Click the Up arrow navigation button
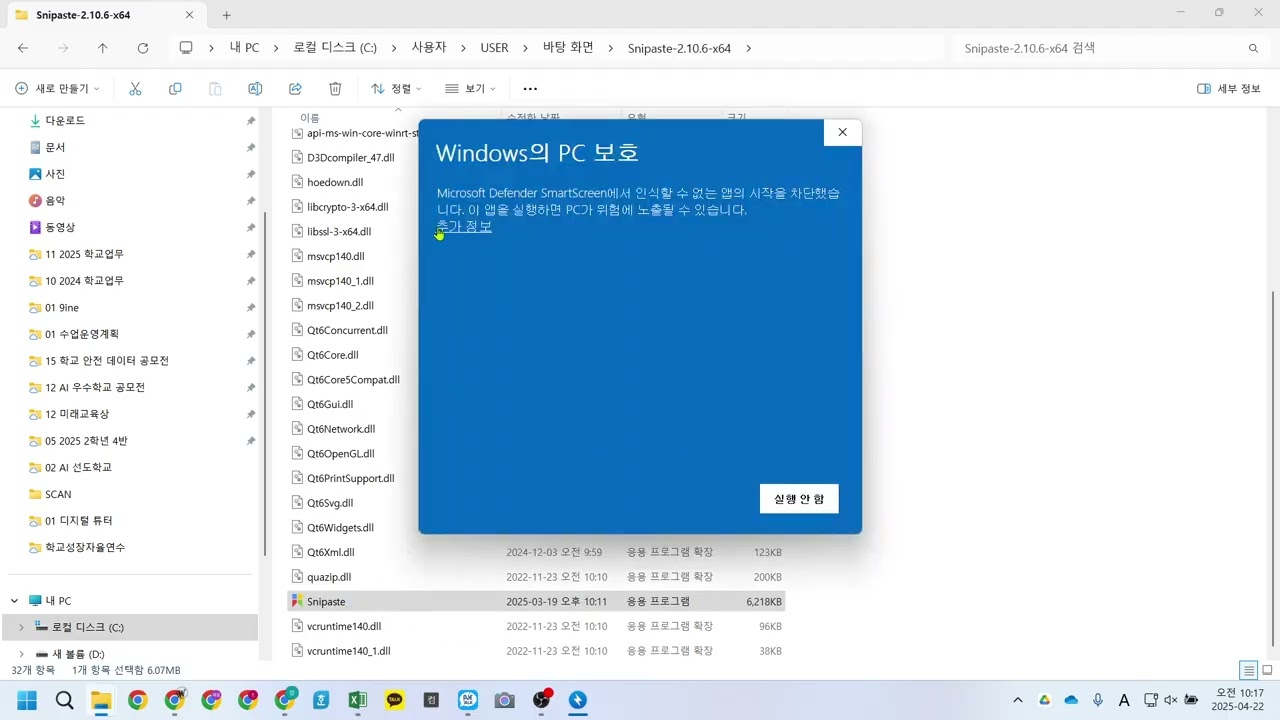 (102, 48)
